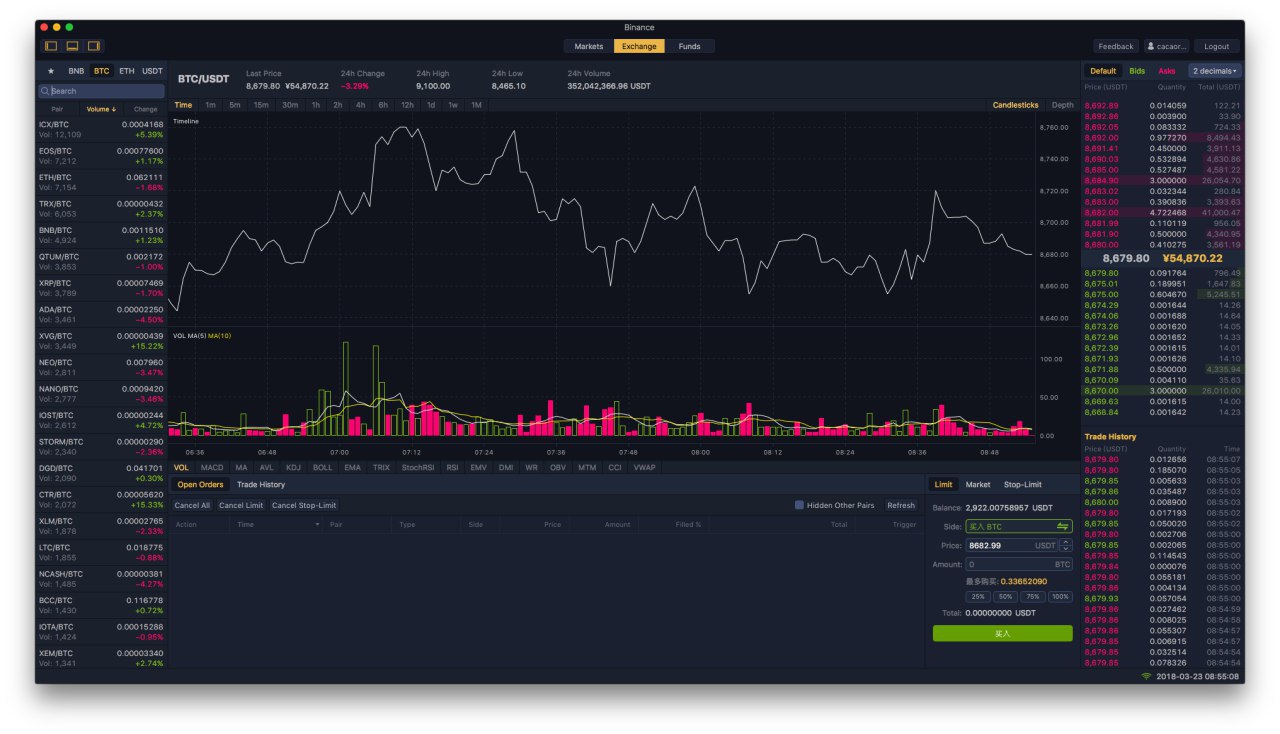
Task: Select the Time chart interval
Action: (183, 105)
